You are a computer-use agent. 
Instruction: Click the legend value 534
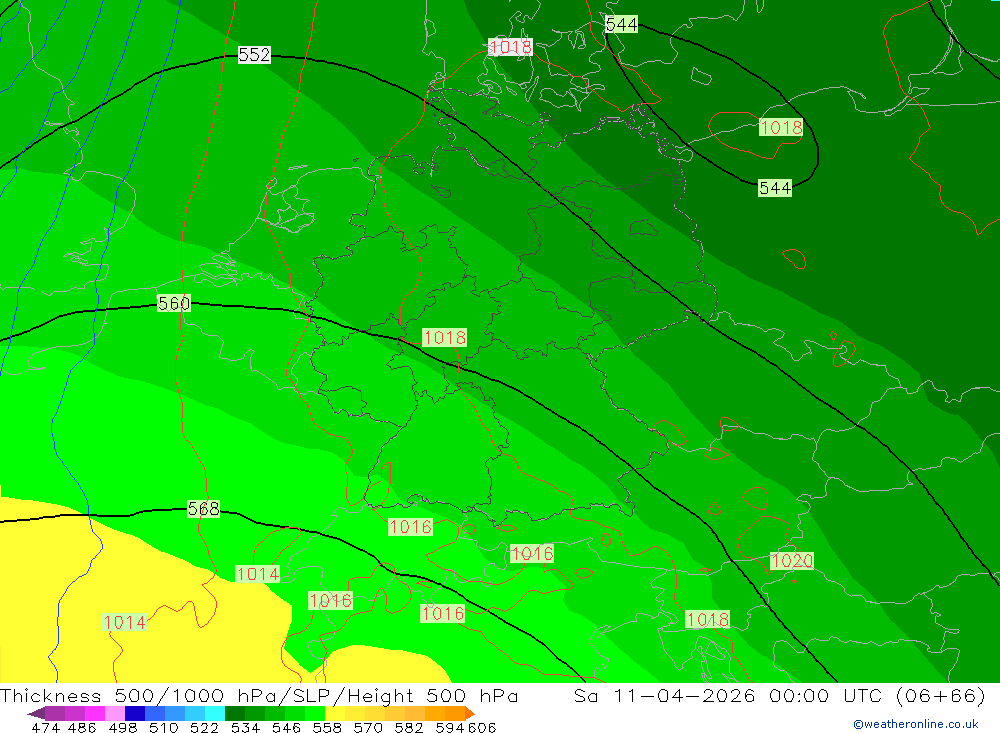pyautogui.click(x=246, y=727)
